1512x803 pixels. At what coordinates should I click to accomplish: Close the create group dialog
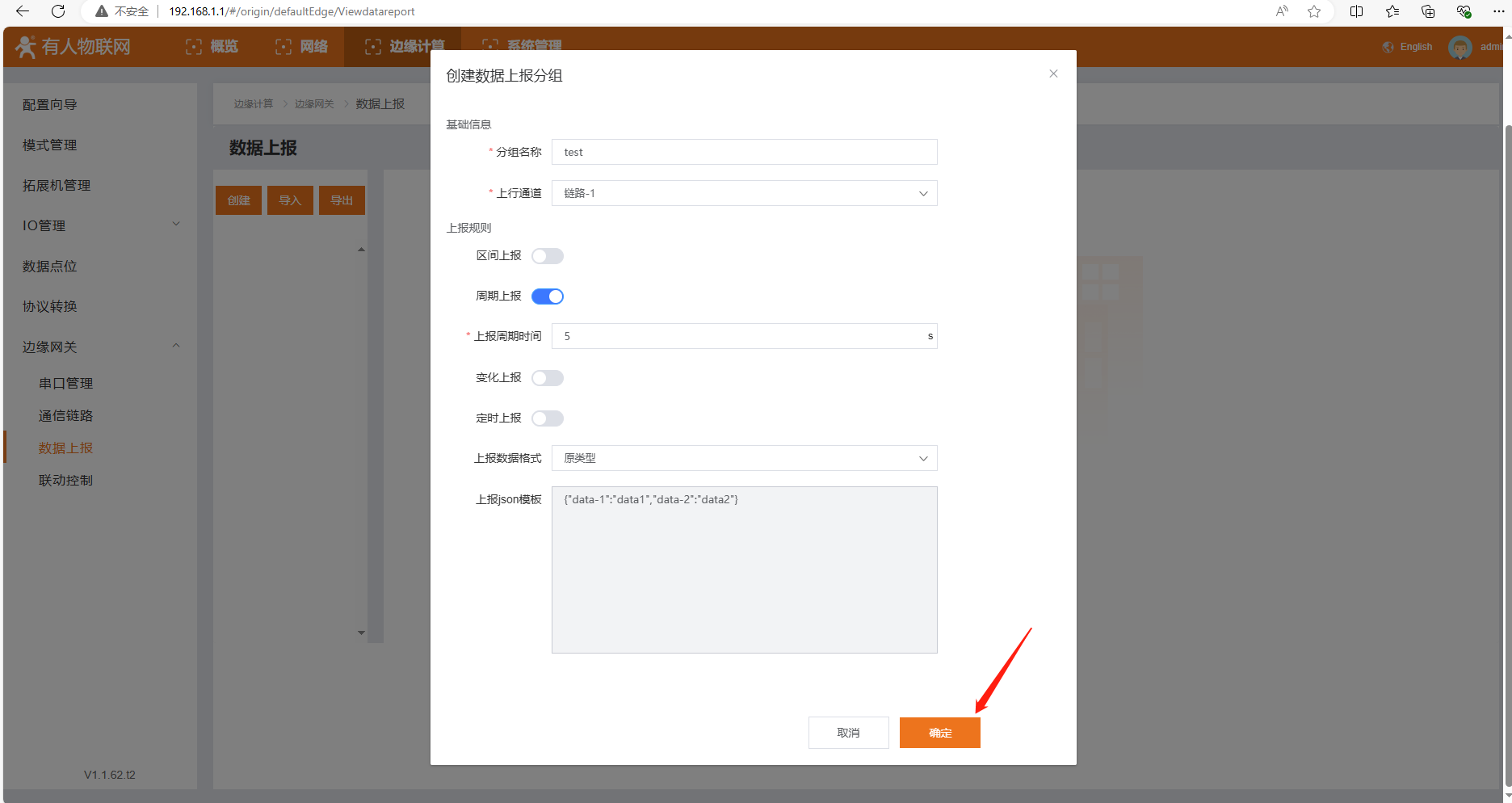[1053, 74]
